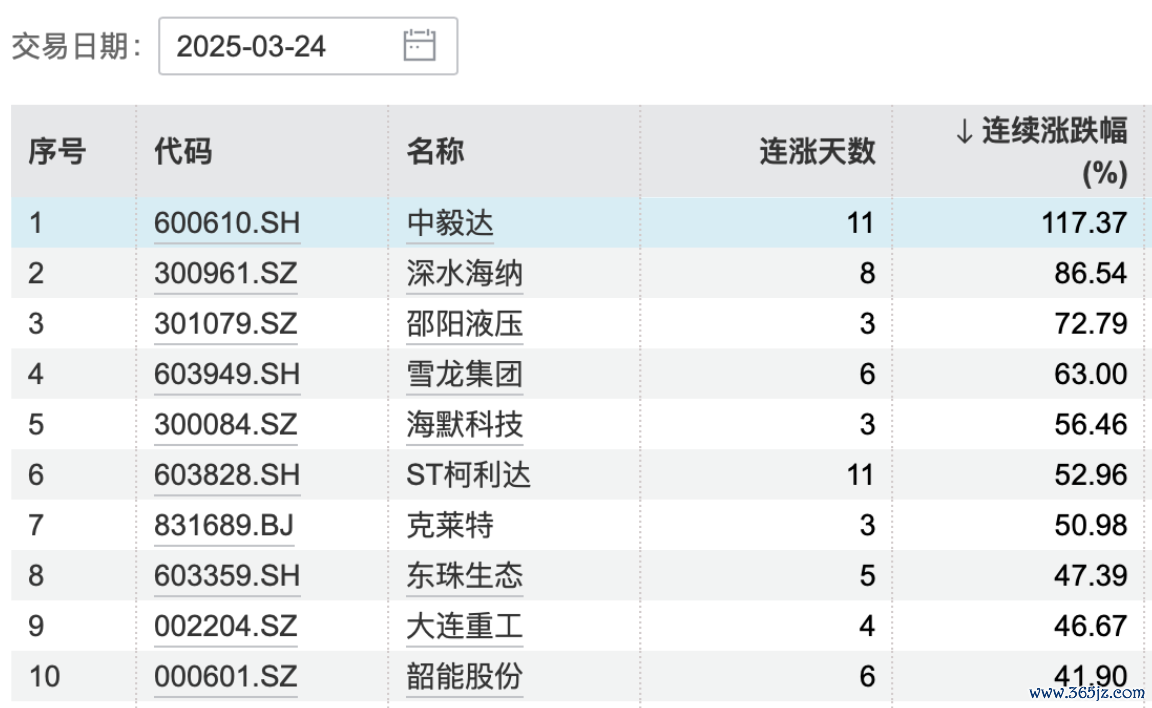Screen dimensions: 1152x708
Task: Click the trading date input 2025-03-24
Action: pyautogui.click(x=308, y=46)
